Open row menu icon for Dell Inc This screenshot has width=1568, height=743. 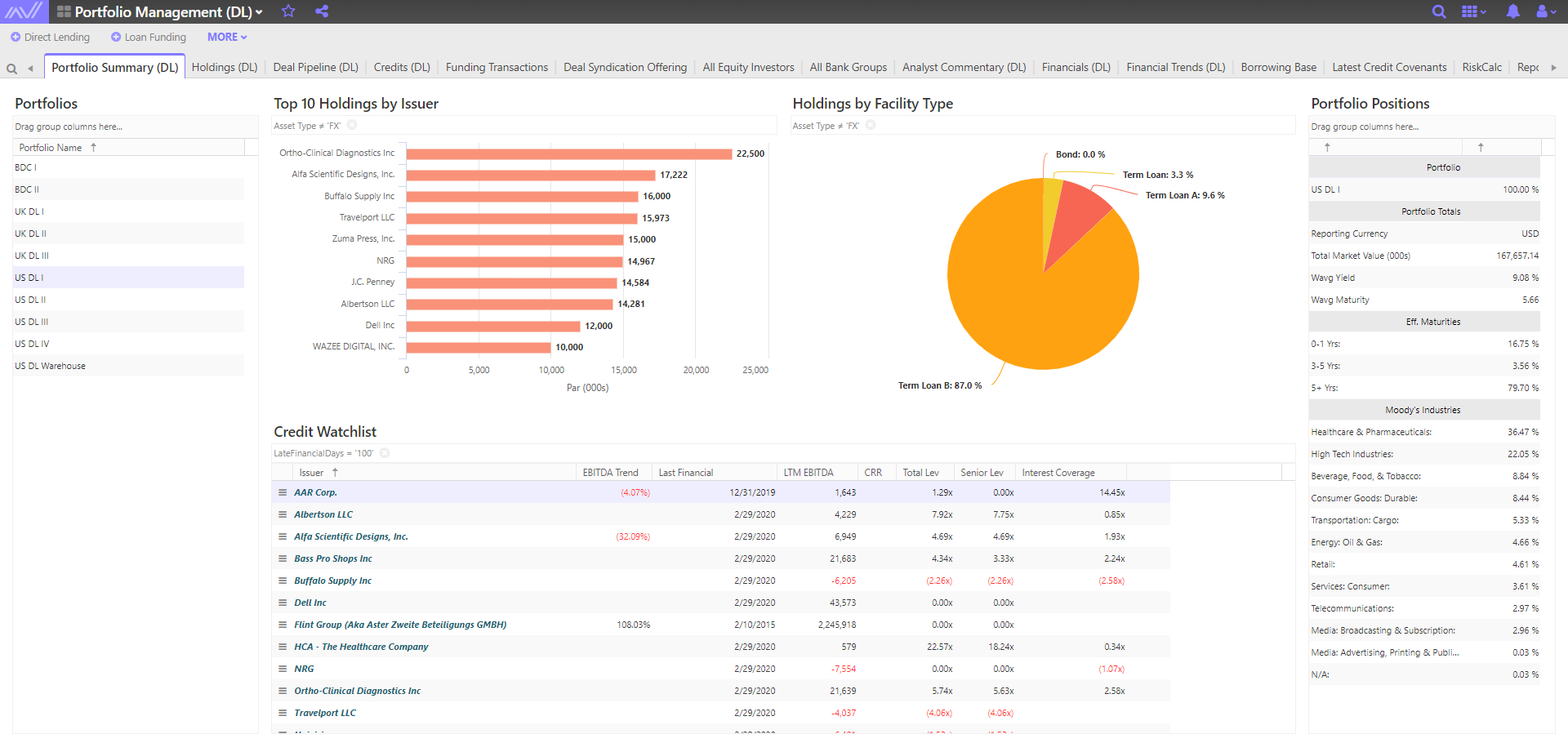[x=283, y=603]
